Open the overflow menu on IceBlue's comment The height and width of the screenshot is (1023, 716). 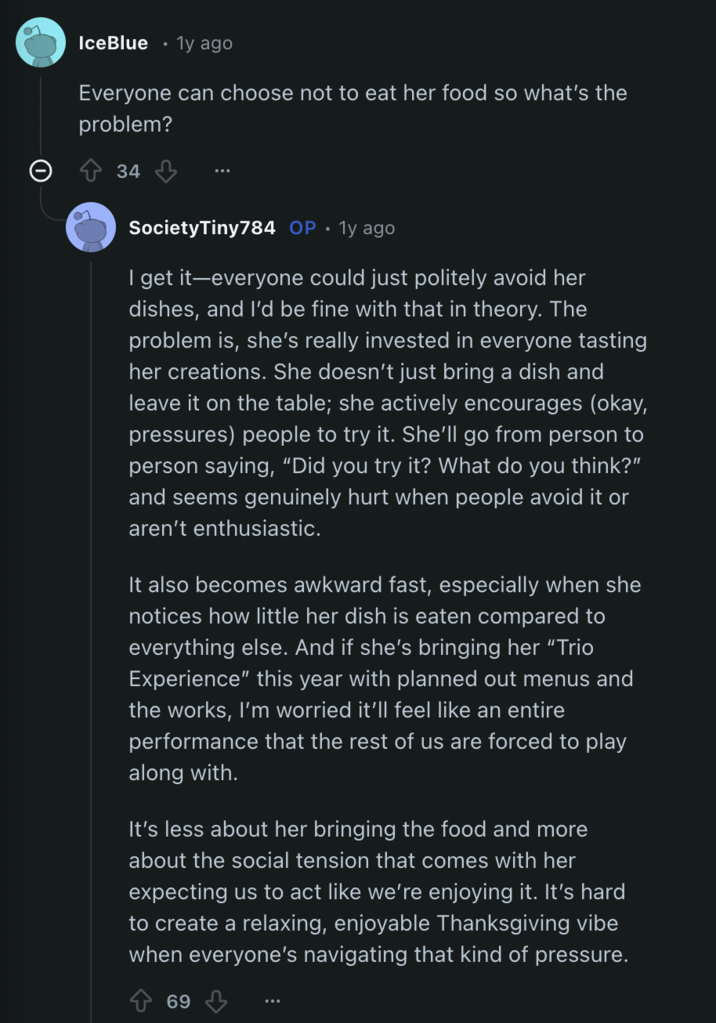click(x=221, y=171)
